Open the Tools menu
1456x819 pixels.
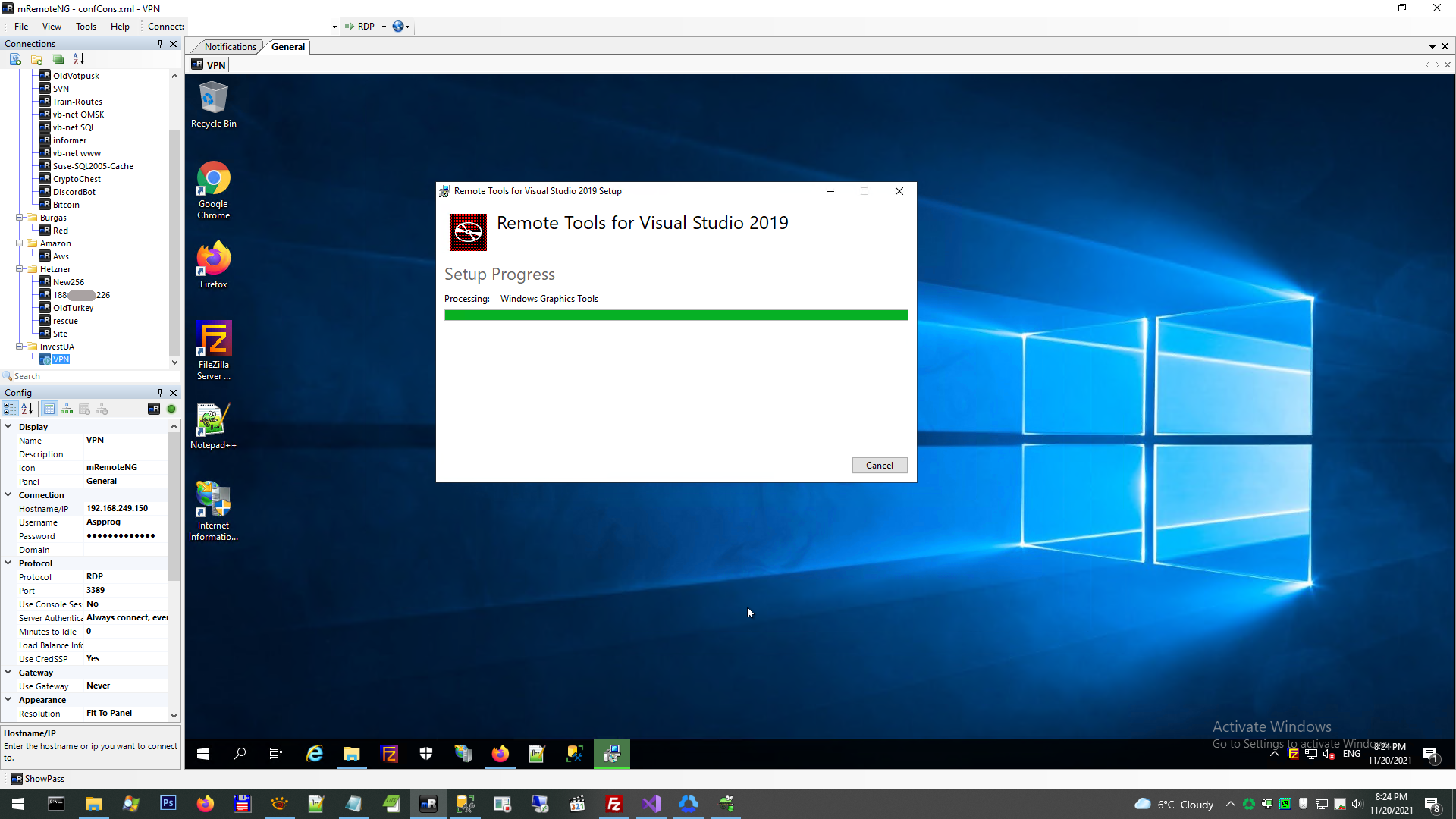(x=86, y=27)
